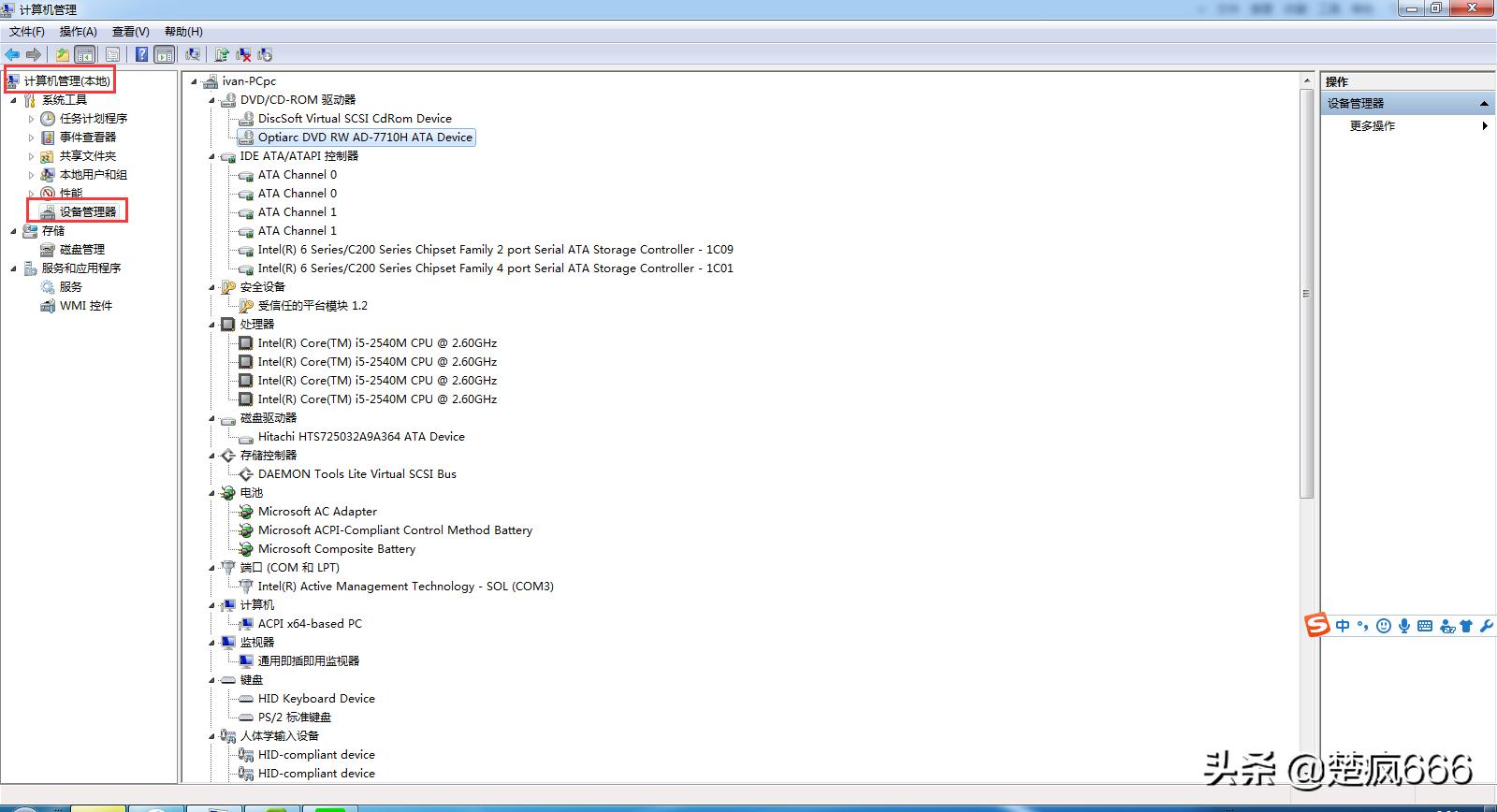Viewport: 1497px width, 812px height.
Task: Click the Sogou account person icon
Action: pos(1447,626)
